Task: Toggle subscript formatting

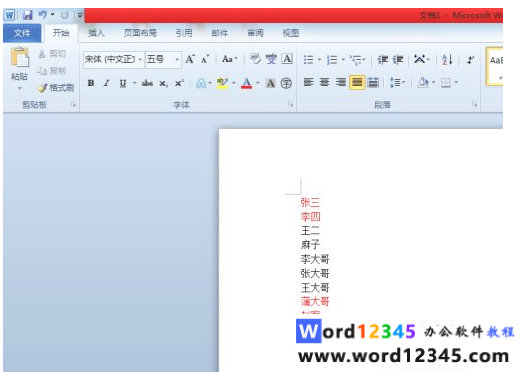Action: [x=163, y=83]
